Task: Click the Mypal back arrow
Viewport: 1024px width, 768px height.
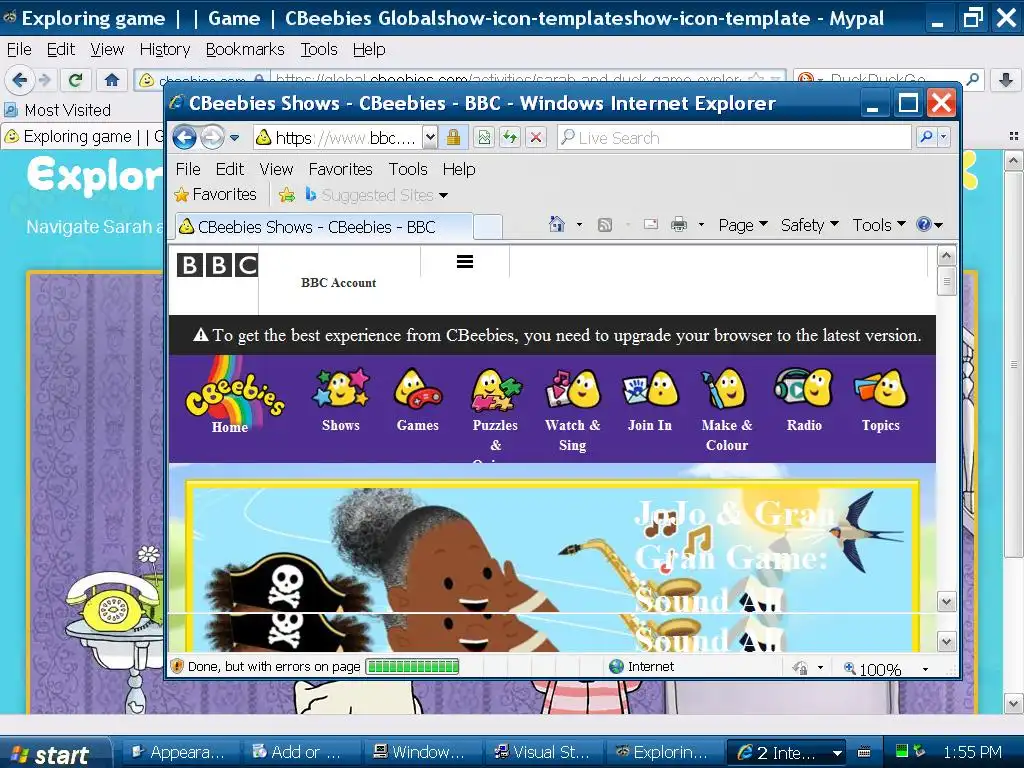Action: click(x=20, y=80)
